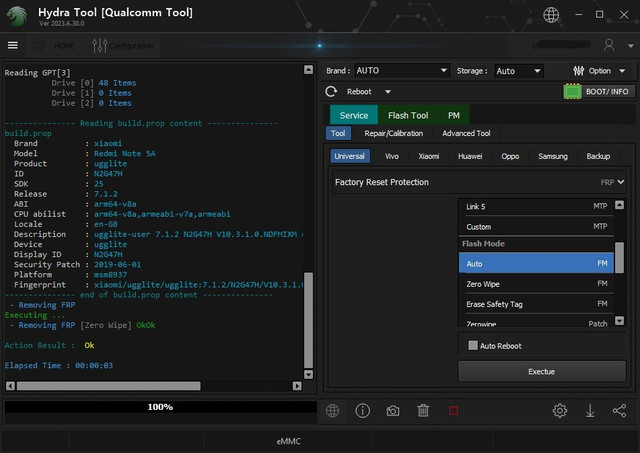Image resolution: width=640 pixels, height=453 pixels.
Task: Open the user account icon
Action: 609,45
